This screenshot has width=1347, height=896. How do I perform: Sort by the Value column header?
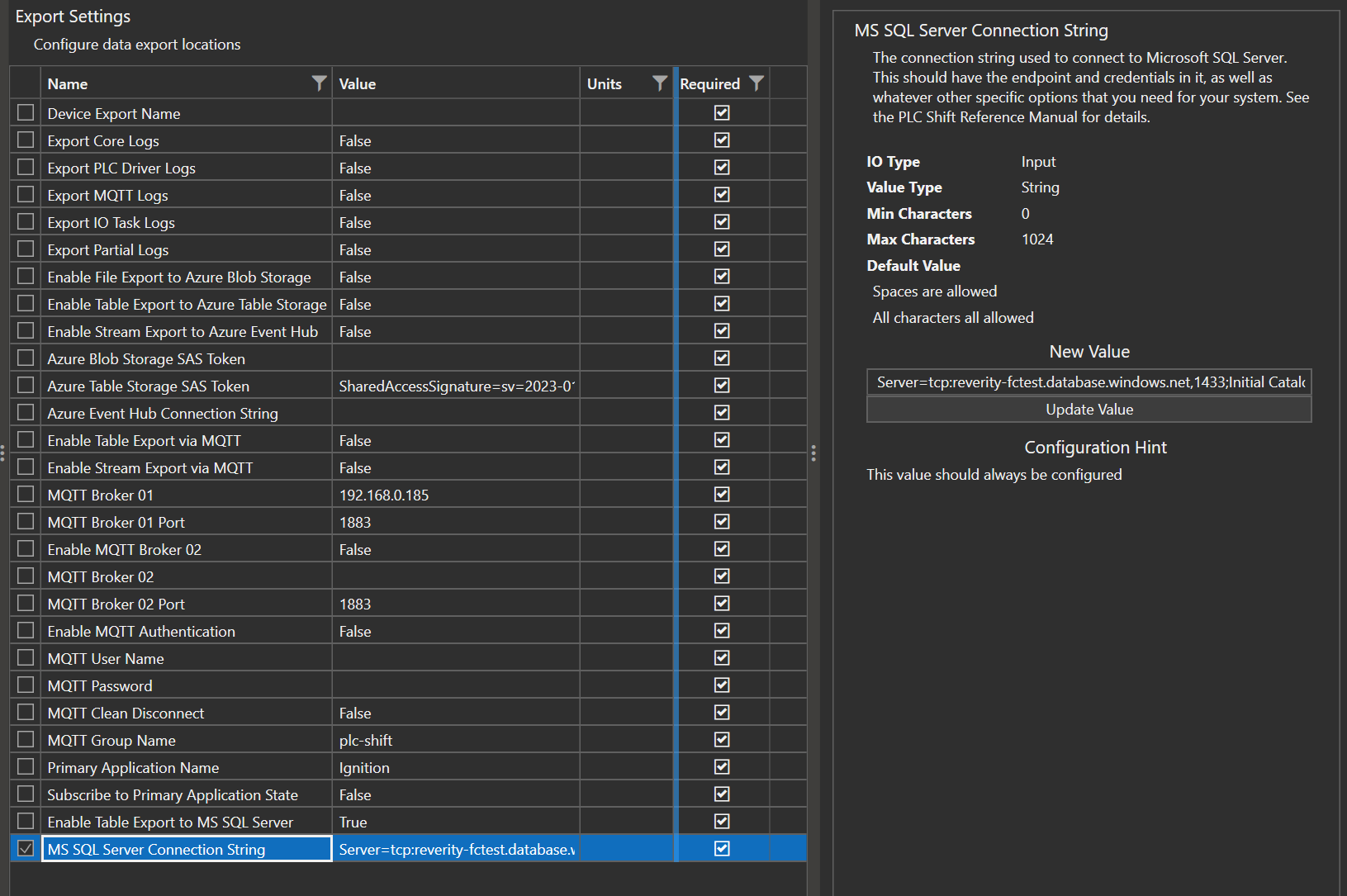(358, 83)
